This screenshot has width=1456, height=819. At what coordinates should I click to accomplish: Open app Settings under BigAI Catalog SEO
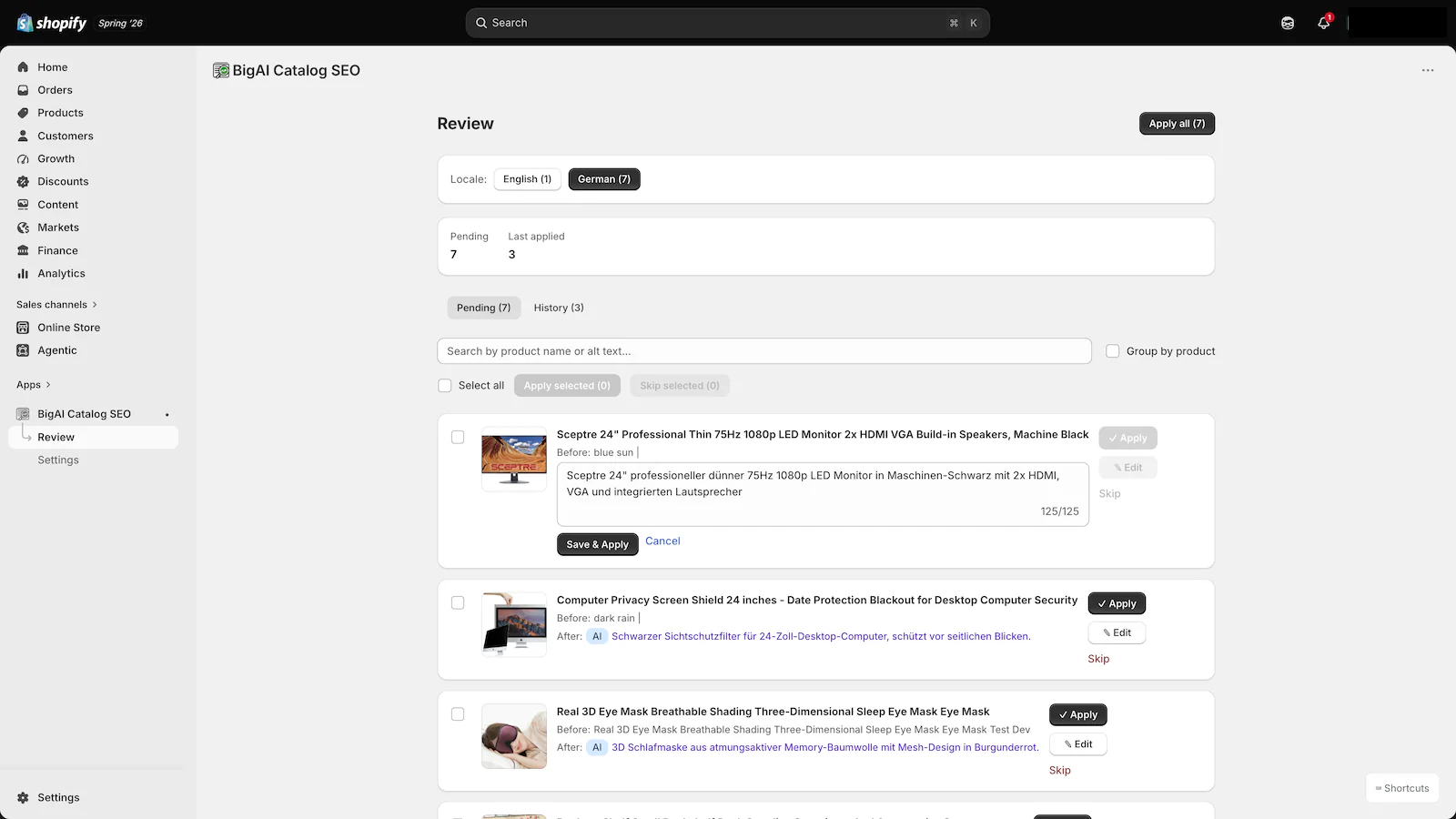(x=58, y=460)
